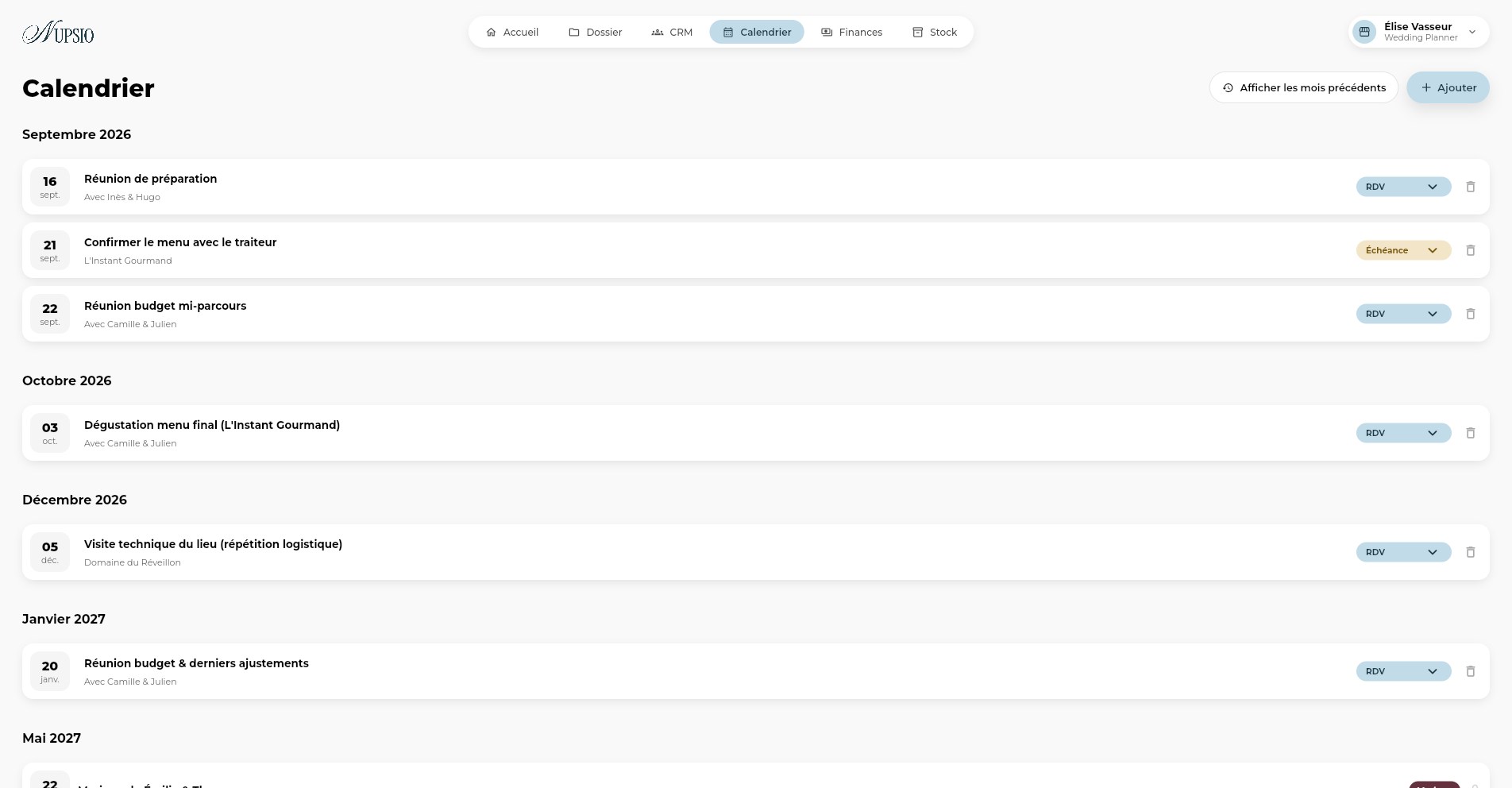The image size is (1512, 788).
Task: Delete the Réunion de préparation event
Action: coord(1470,187)
